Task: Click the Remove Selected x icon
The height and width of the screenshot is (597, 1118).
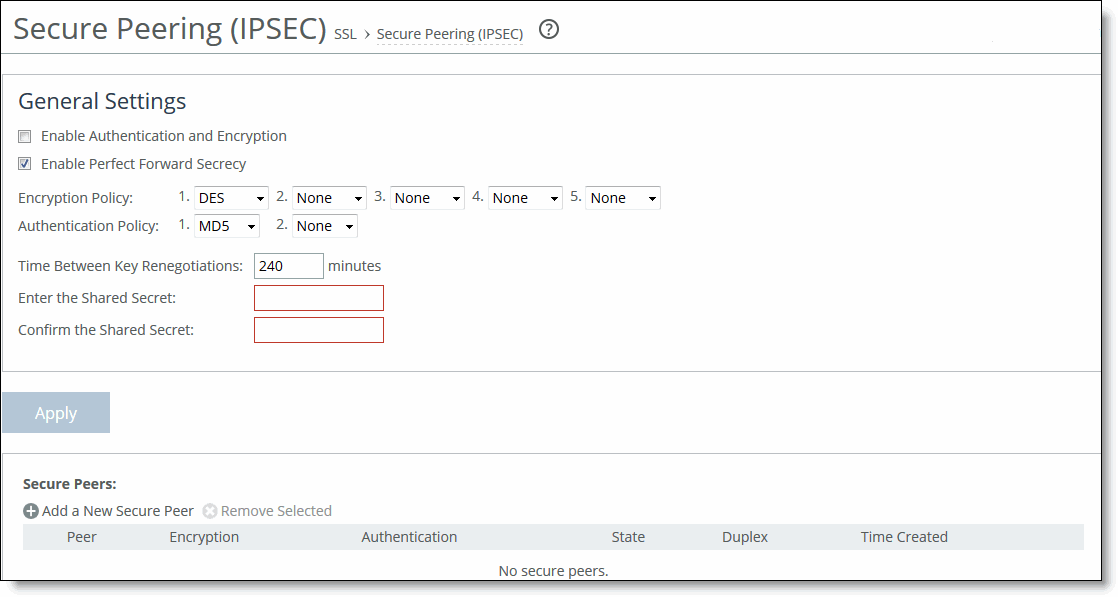Action: pyautogui.click(x=210, y=510)
